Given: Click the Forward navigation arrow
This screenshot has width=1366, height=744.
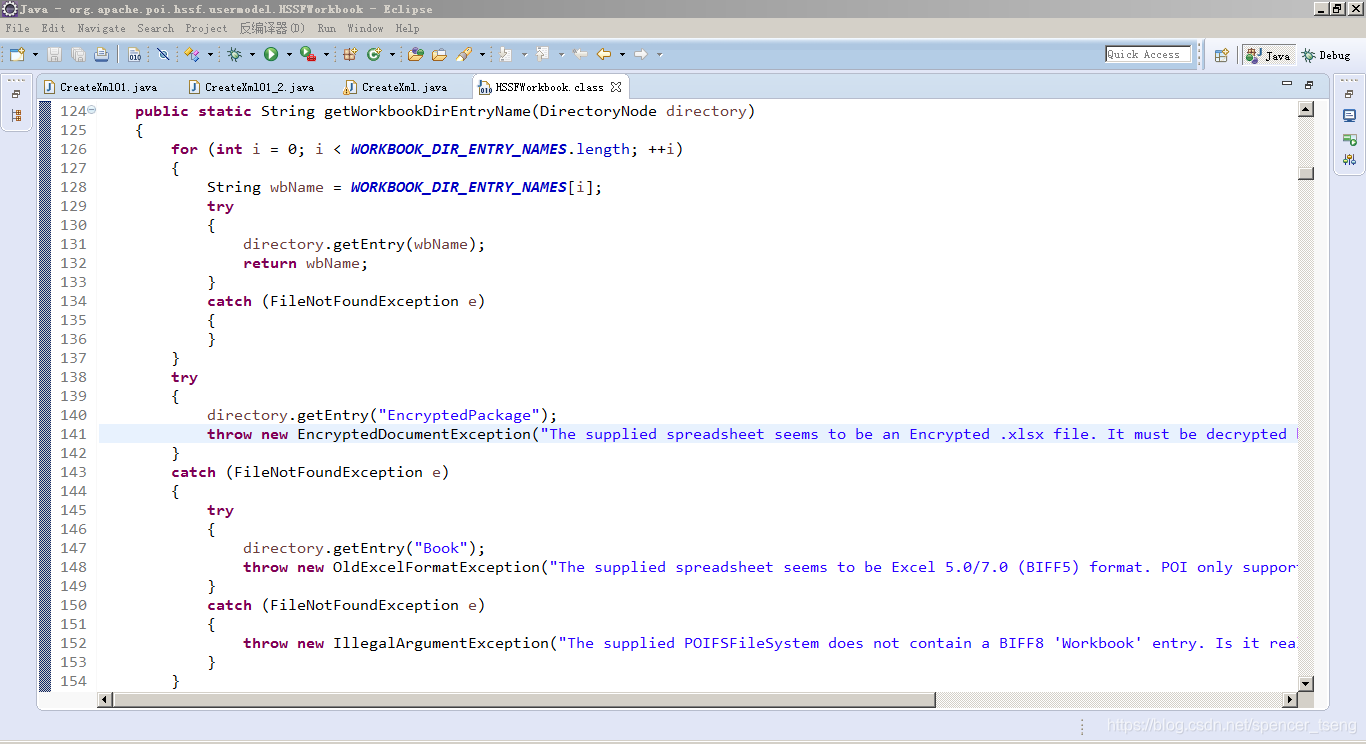Looking at the screenshot, I should click(641, 54).
